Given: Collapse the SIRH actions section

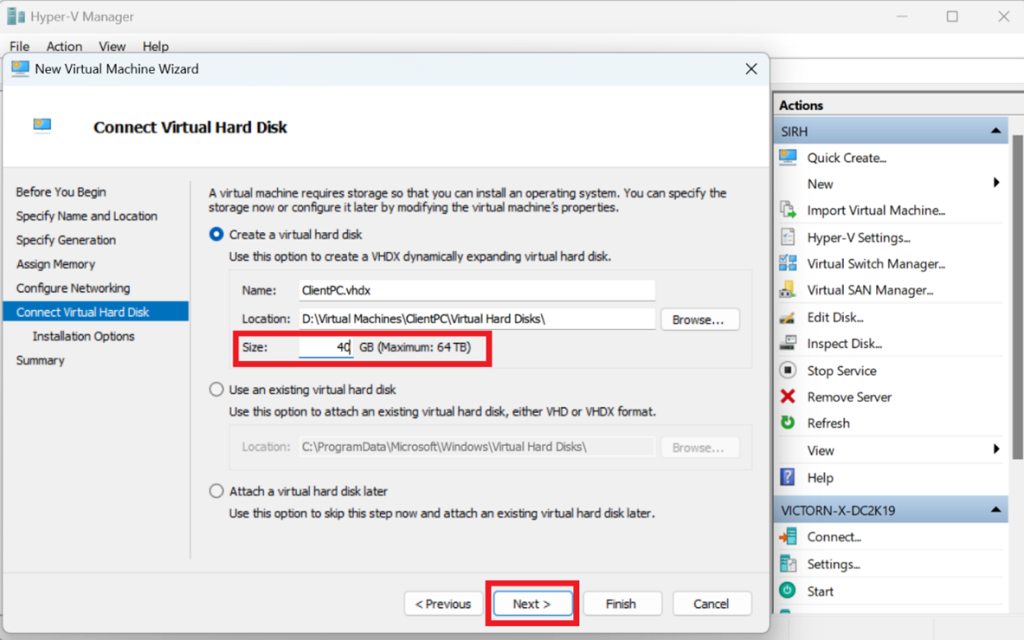Looking at the screenshot, I should click(995, 131).
